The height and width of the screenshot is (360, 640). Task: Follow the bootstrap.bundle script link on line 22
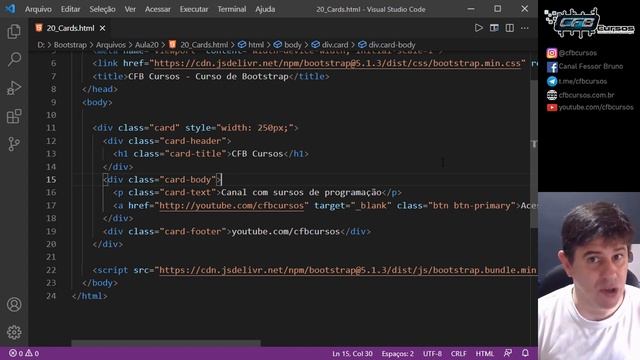tap(348, 270)
